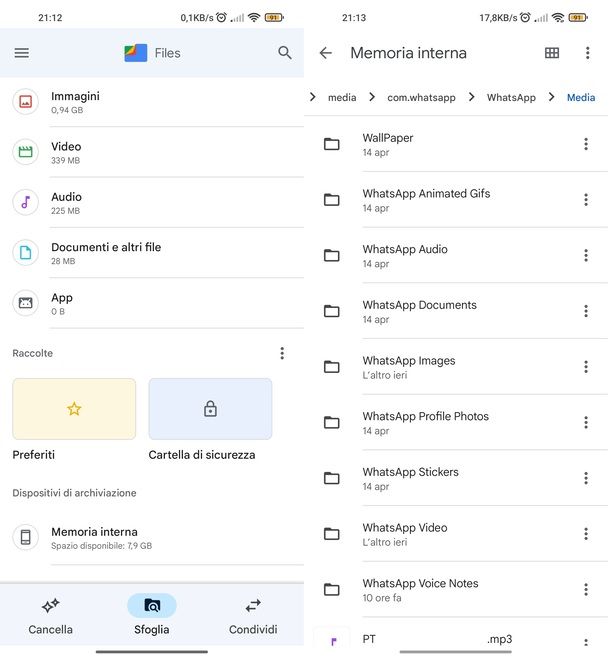
Task: Navigate to WhatsApp breadcrumb folder
Action: [x=511, y=98]
